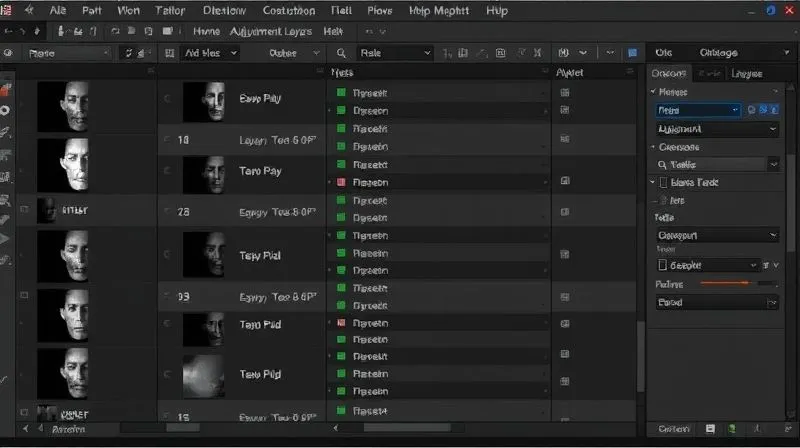Click the grid icon in the 93 Egyyy row
The width and height of the screenshot is (800, 448).
coord(565,296)
